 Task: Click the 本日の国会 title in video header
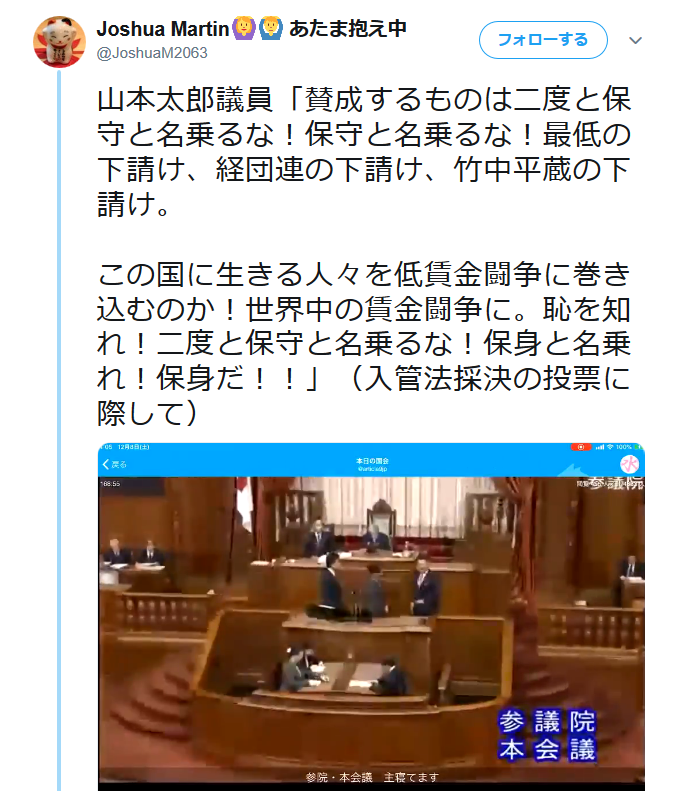pyautogui.click(x=372, y=461)
